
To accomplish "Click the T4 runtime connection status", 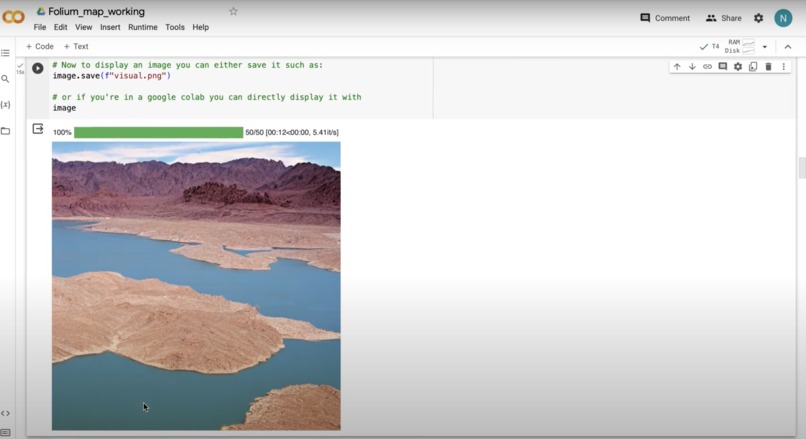I will (x=709, y=46).
